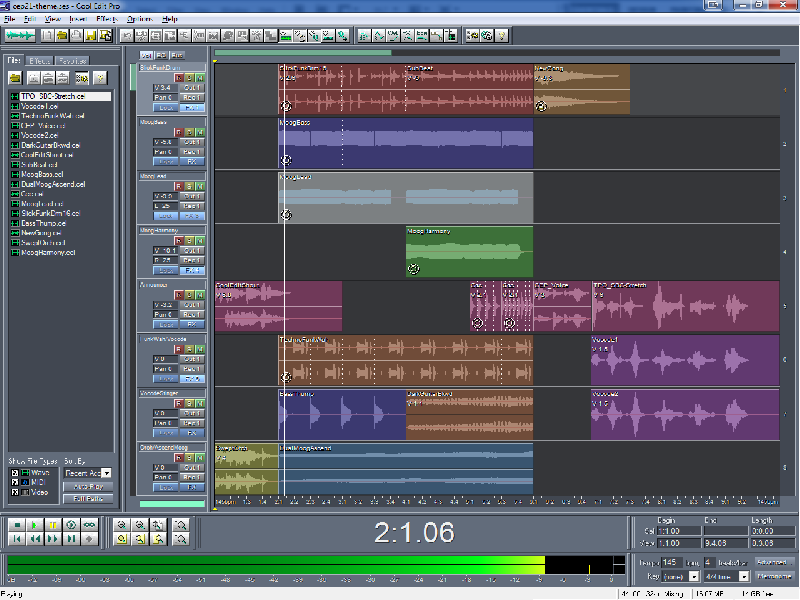Pause playback with the yellow pause button

click(x=53, y=525)
